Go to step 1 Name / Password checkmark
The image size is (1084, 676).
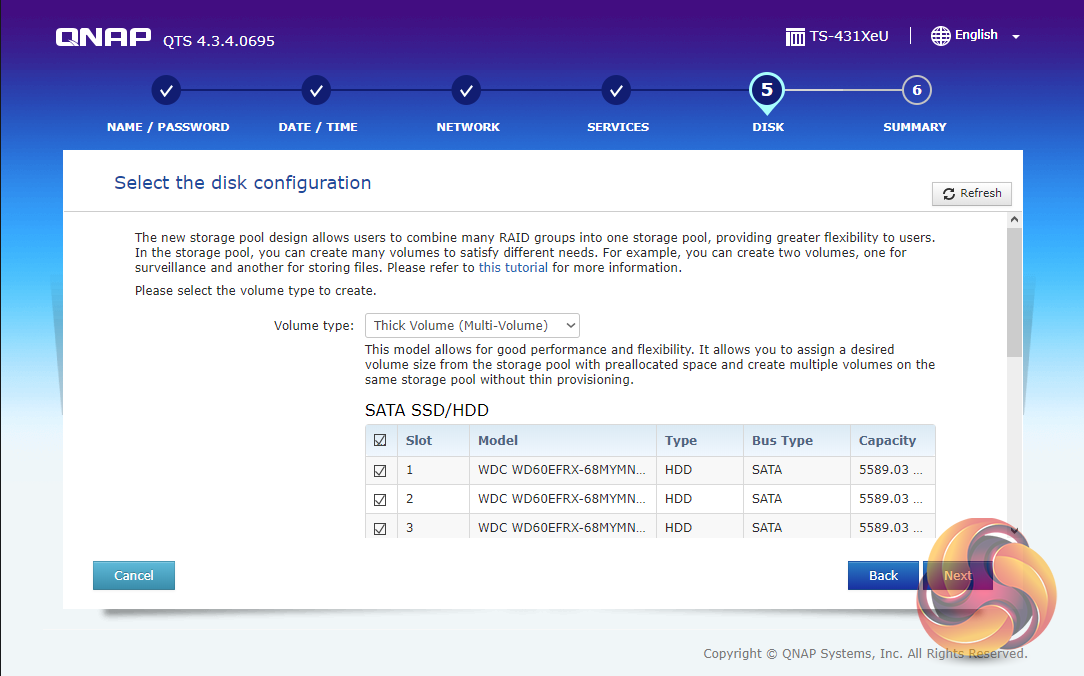pos(167,91)
